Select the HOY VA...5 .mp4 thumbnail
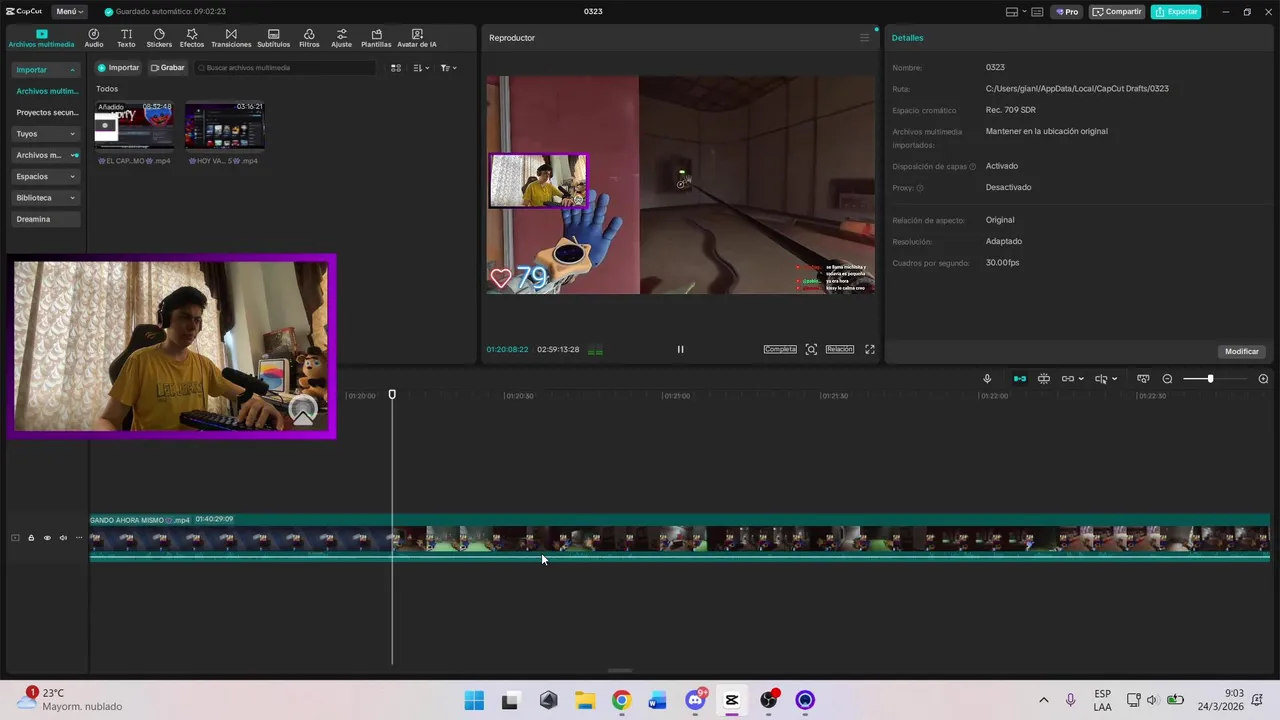This screenshot has height=720, width=1280. pyautogui.click(x=224, y=126)
